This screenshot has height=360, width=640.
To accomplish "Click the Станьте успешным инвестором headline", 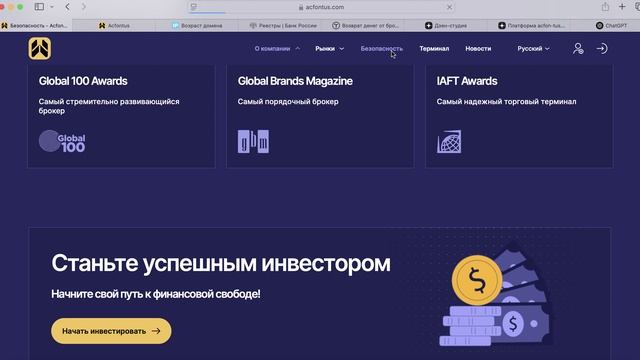I will 221,263.
